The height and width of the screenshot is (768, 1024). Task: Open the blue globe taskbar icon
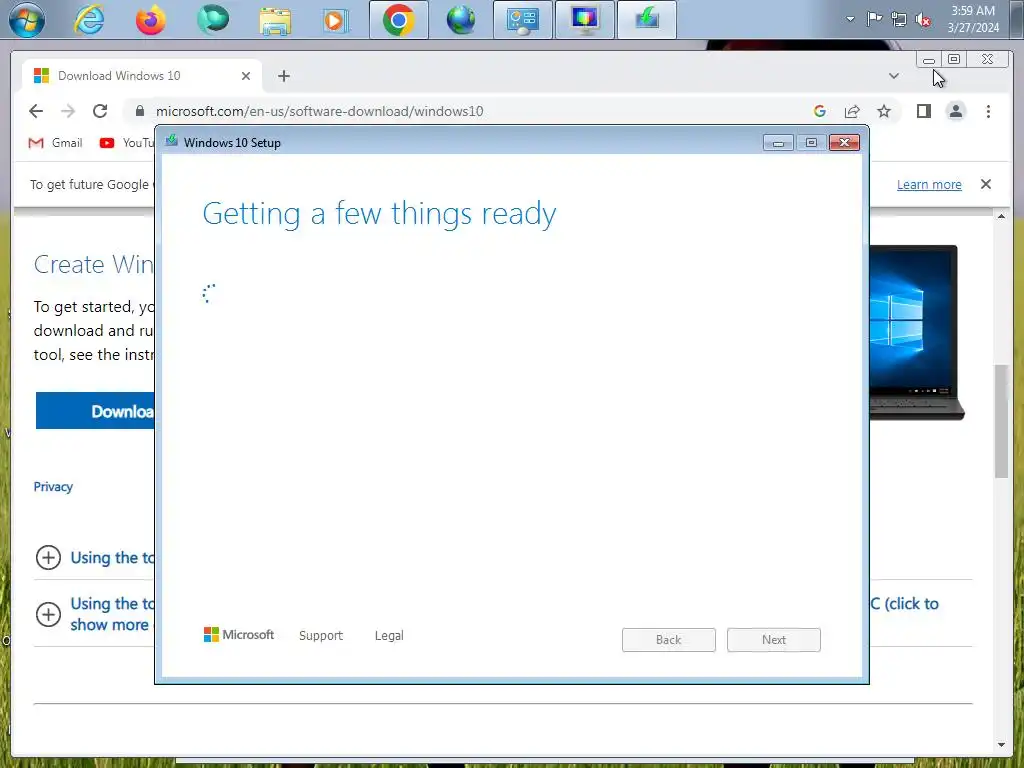tap(460, 20)
